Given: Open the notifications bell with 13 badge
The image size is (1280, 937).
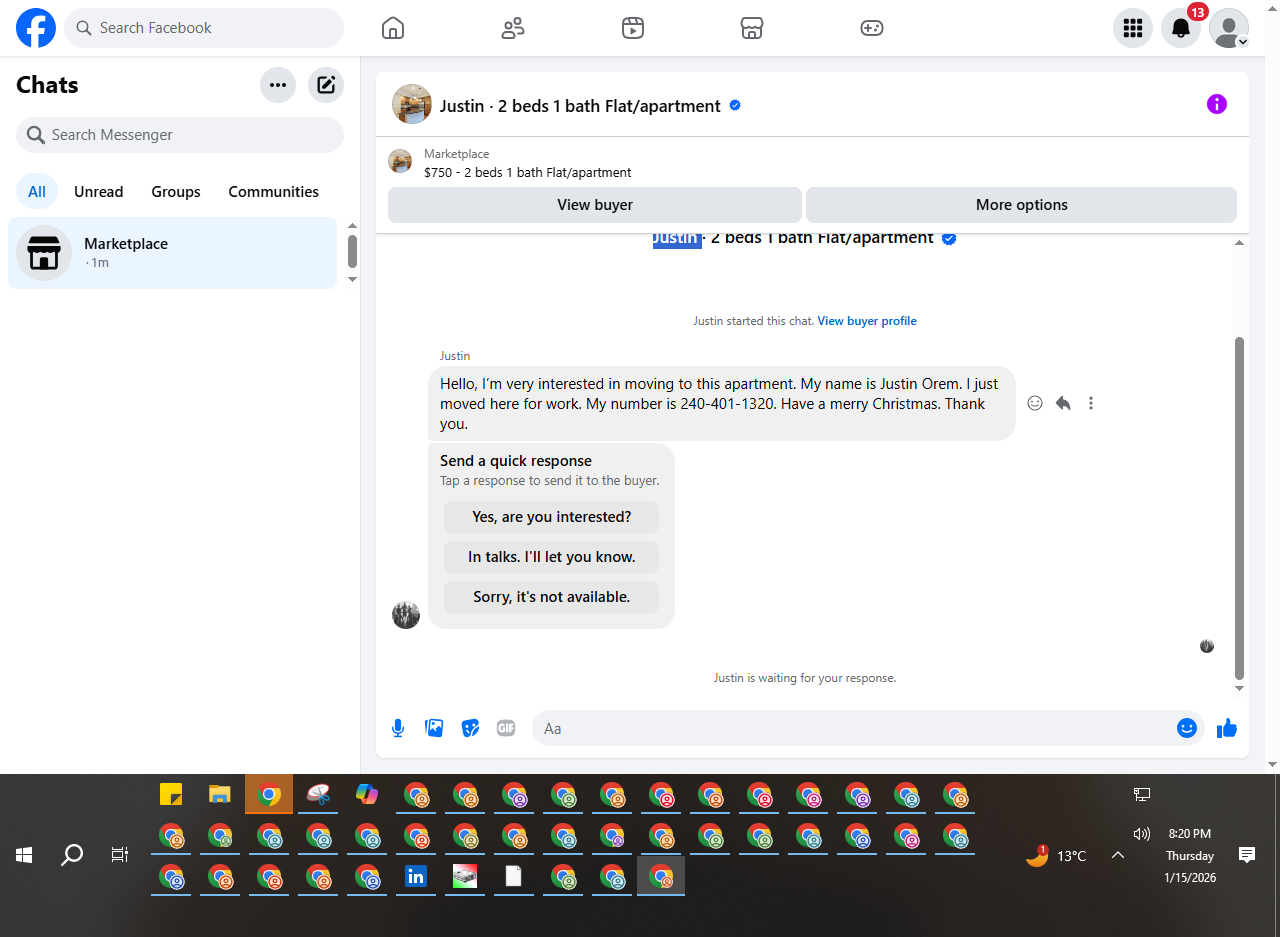Looking at the screenshot, I should [1181, 28].
